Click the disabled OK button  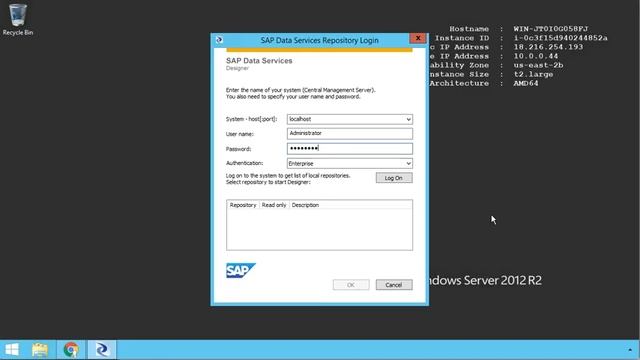(x=351, y=285)
